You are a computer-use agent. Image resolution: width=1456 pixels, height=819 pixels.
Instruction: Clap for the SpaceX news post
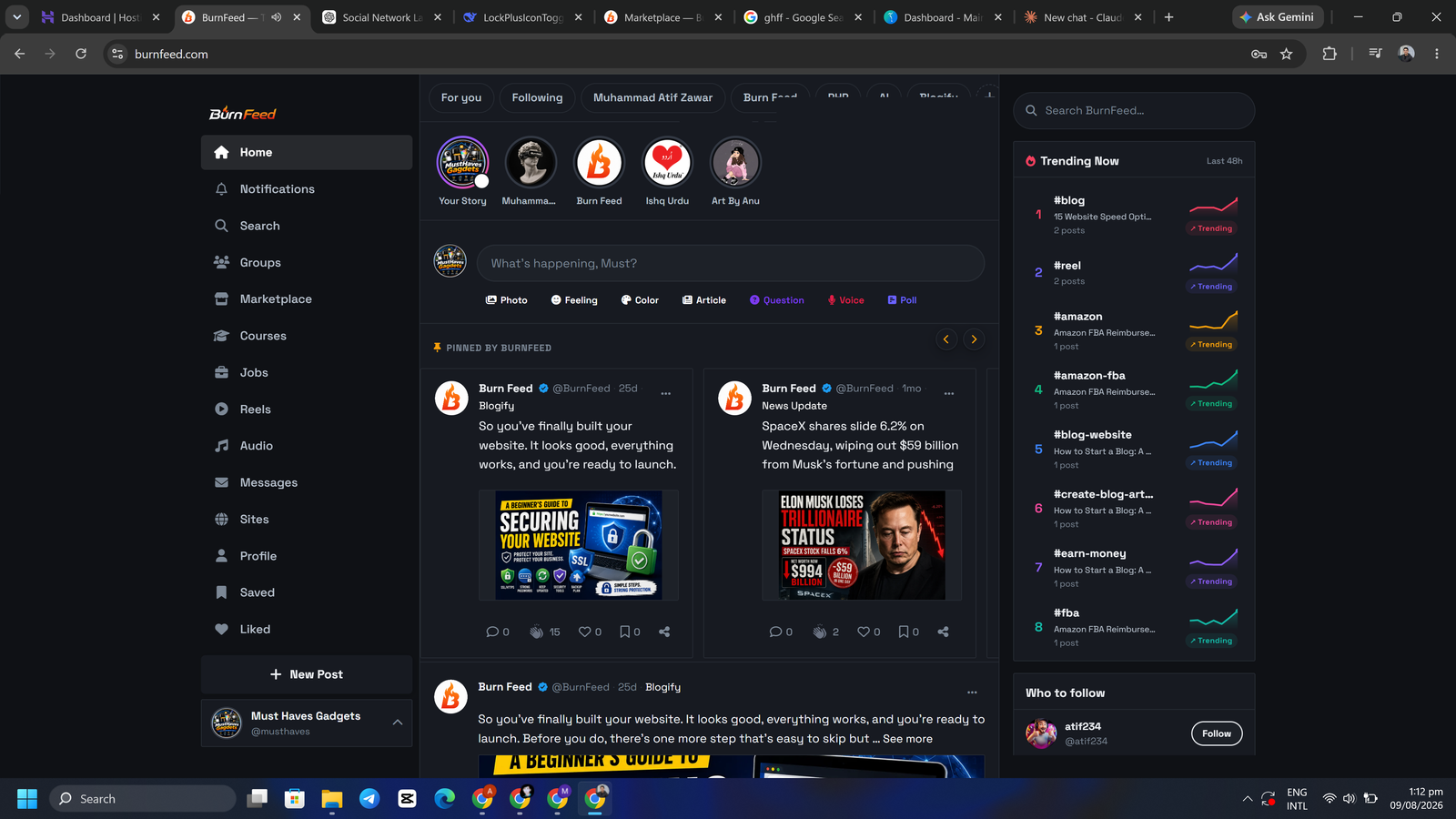tap(826, 632)
